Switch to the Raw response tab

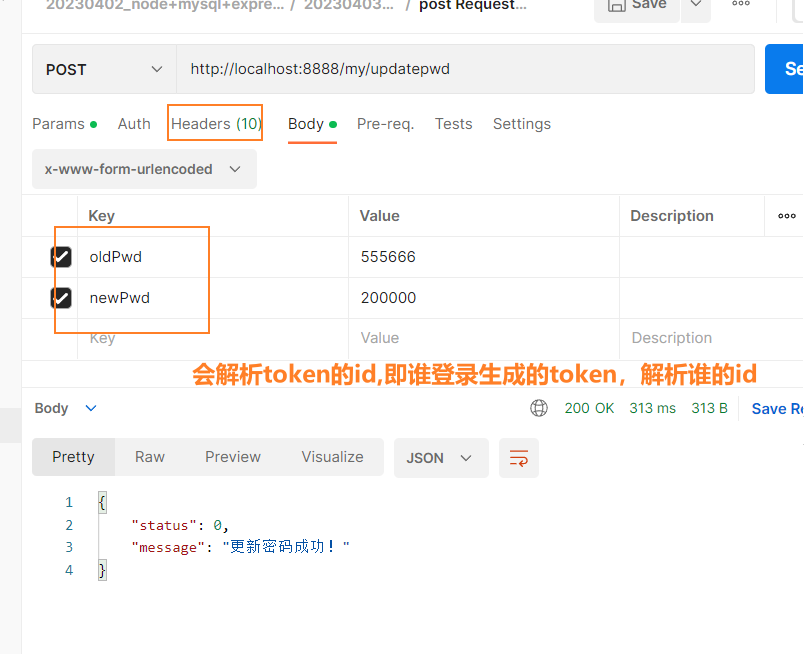tap(149, 457)
